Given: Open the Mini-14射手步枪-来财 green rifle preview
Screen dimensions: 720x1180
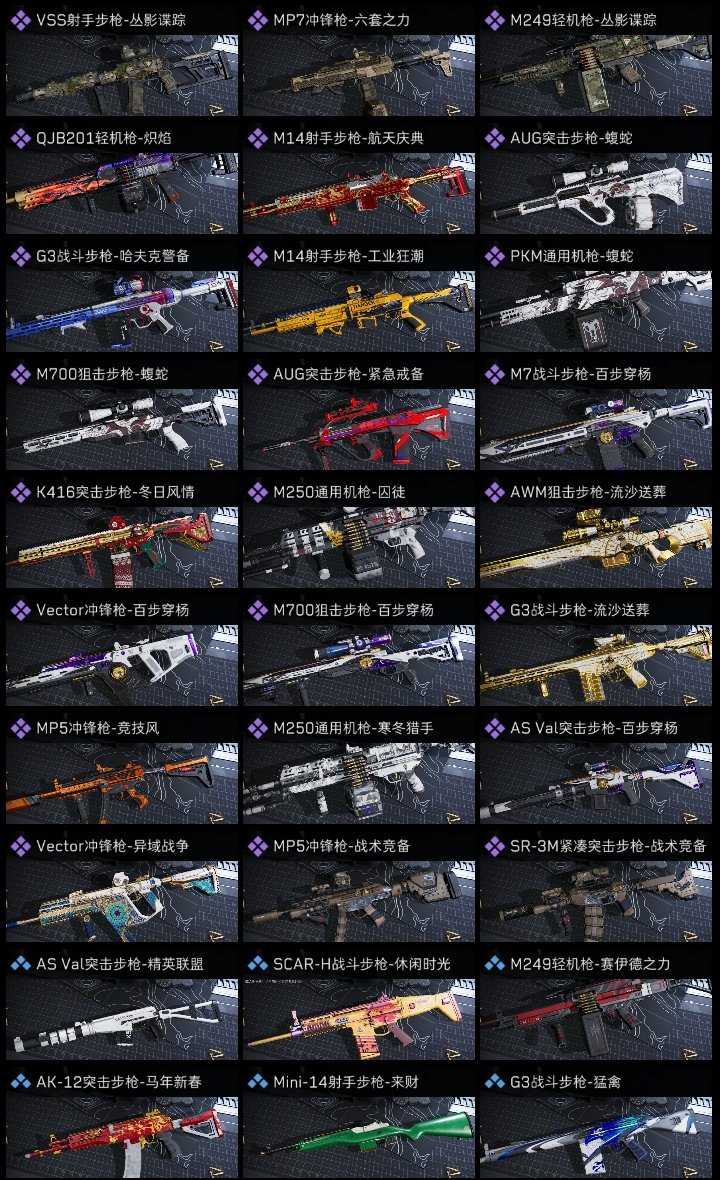Looking at the screenshot, I should coord(359,1137).
